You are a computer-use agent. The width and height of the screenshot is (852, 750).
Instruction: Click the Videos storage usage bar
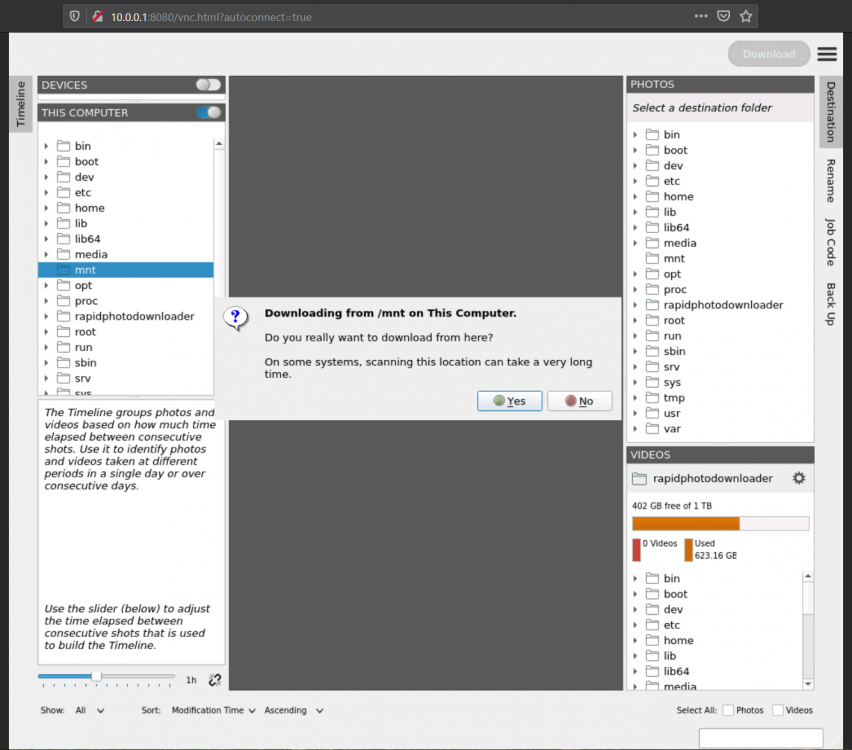click(721, 523)
